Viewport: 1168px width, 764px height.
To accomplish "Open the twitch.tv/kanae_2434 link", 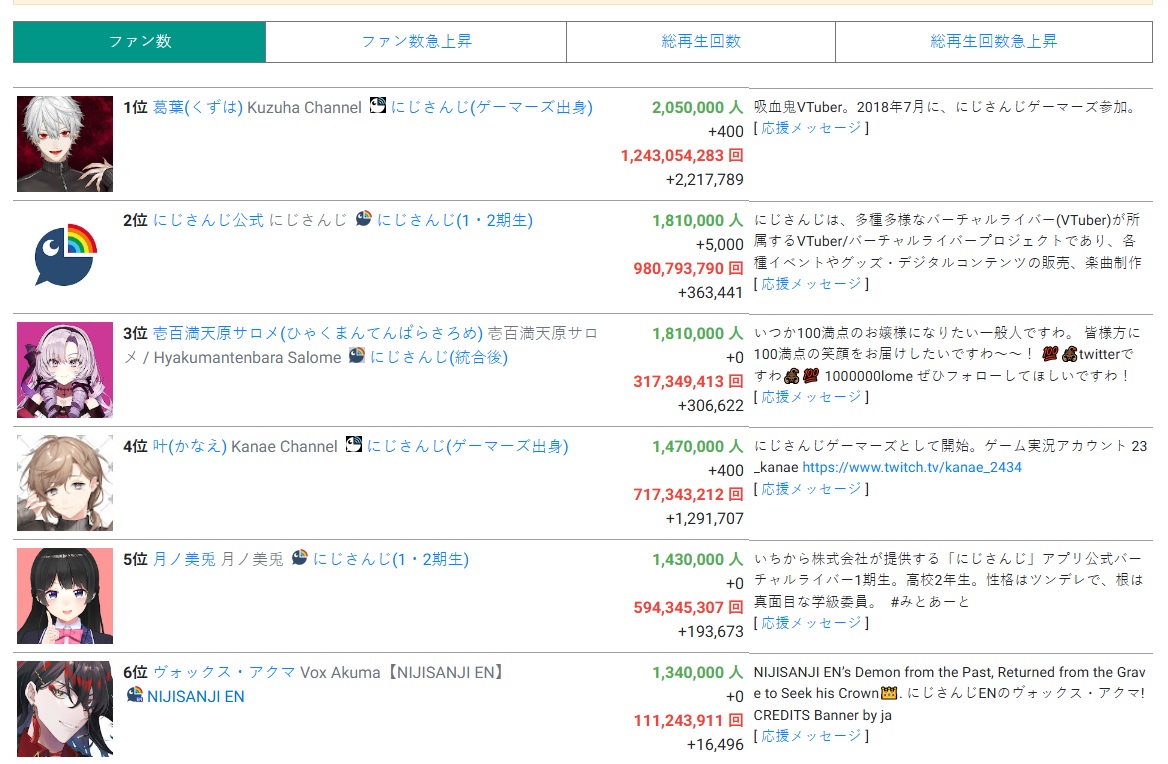I will [912, 467].
